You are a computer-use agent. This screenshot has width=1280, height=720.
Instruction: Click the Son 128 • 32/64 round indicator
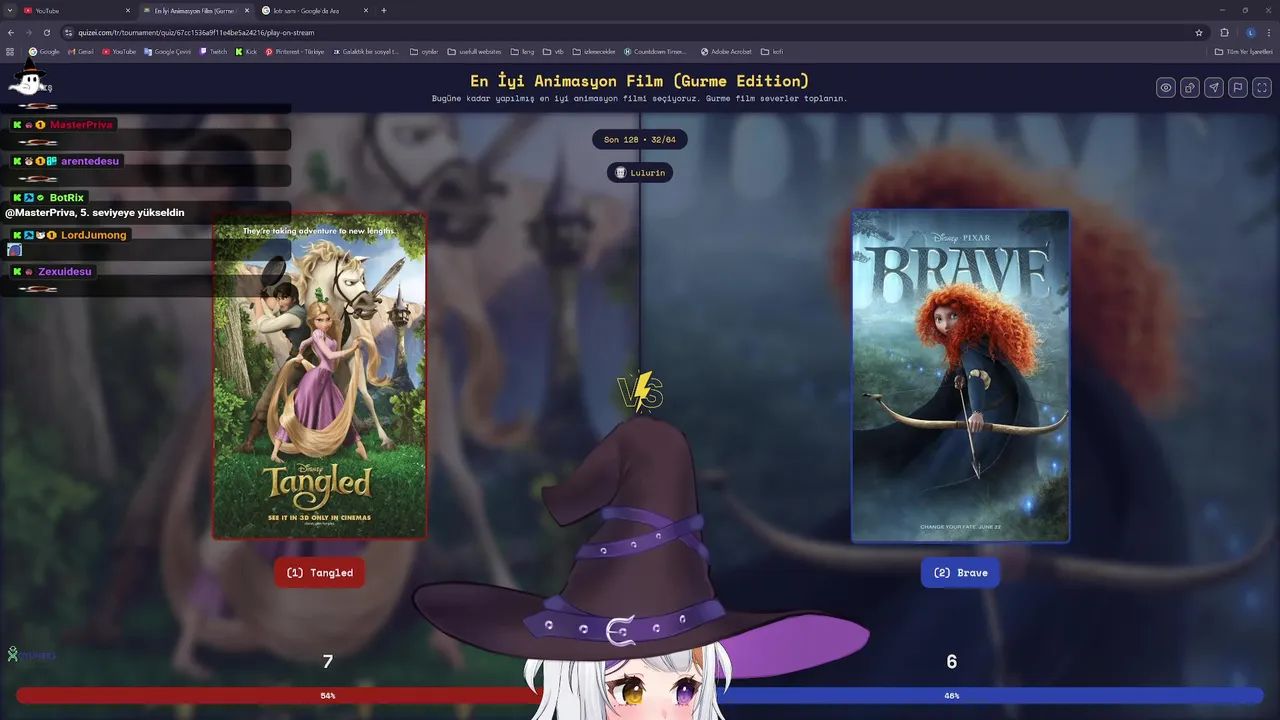tap(640, 140)
